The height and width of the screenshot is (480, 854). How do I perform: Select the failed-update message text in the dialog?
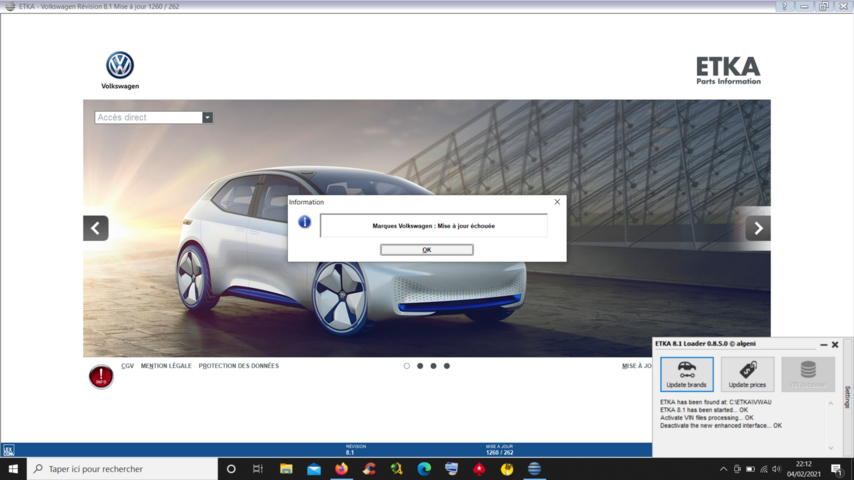[x=434, y=226]
